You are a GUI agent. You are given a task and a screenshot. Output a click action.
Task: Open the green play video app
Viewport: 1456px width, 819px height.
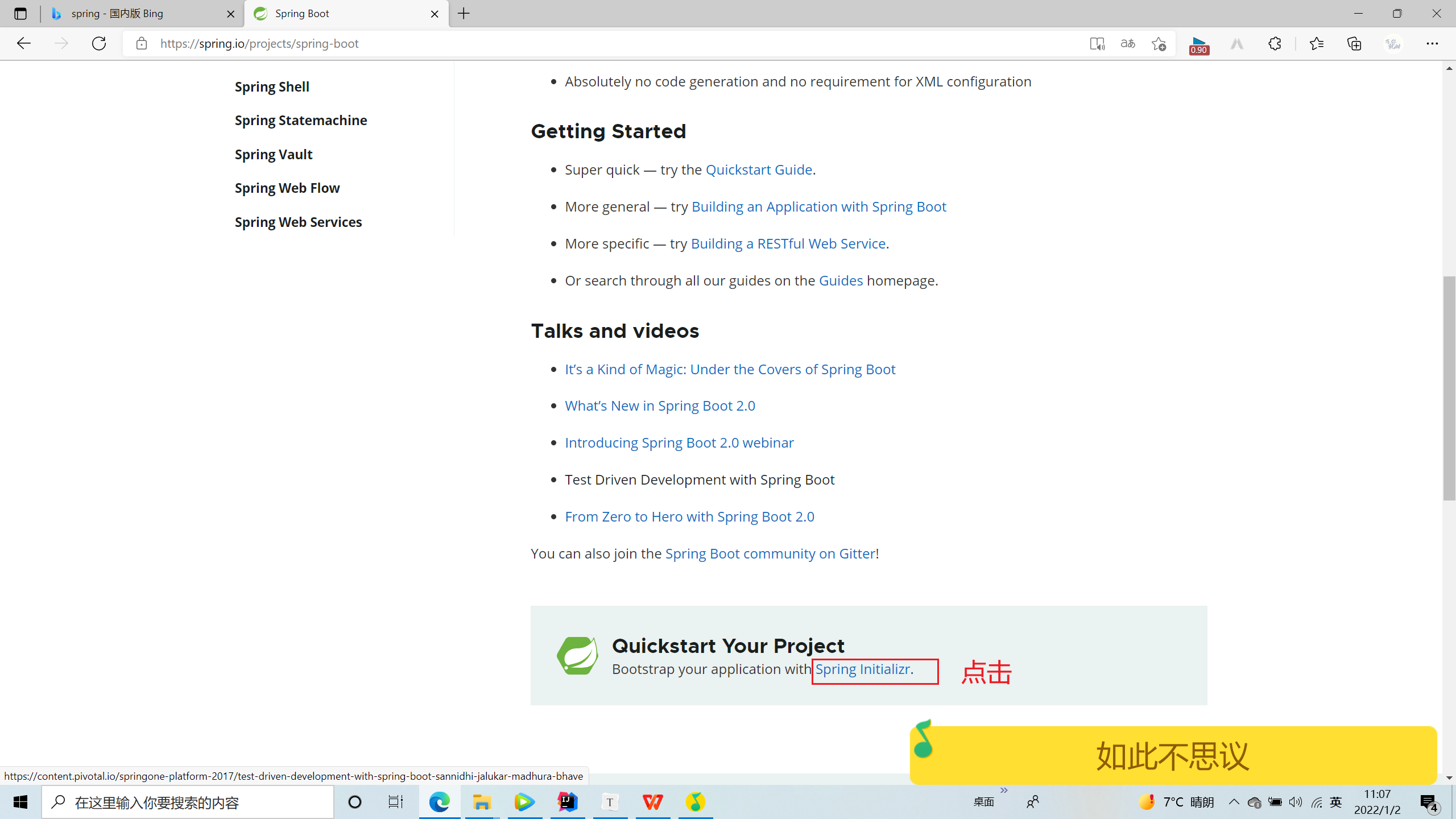[524, 802]
